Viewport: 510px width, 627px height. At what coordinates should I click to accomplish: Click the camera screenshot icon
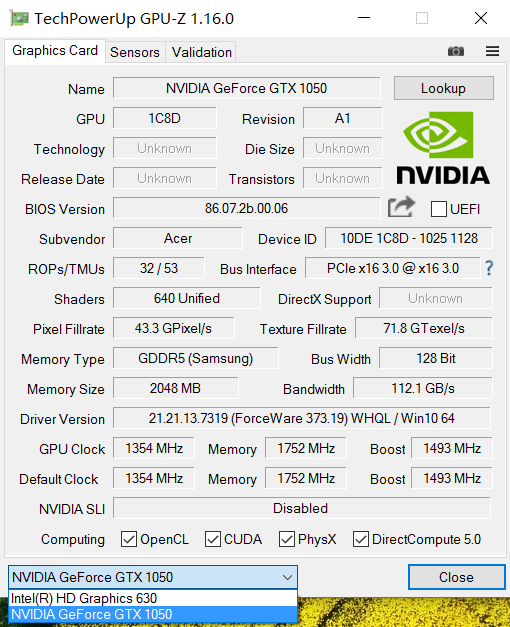point(456,51)
